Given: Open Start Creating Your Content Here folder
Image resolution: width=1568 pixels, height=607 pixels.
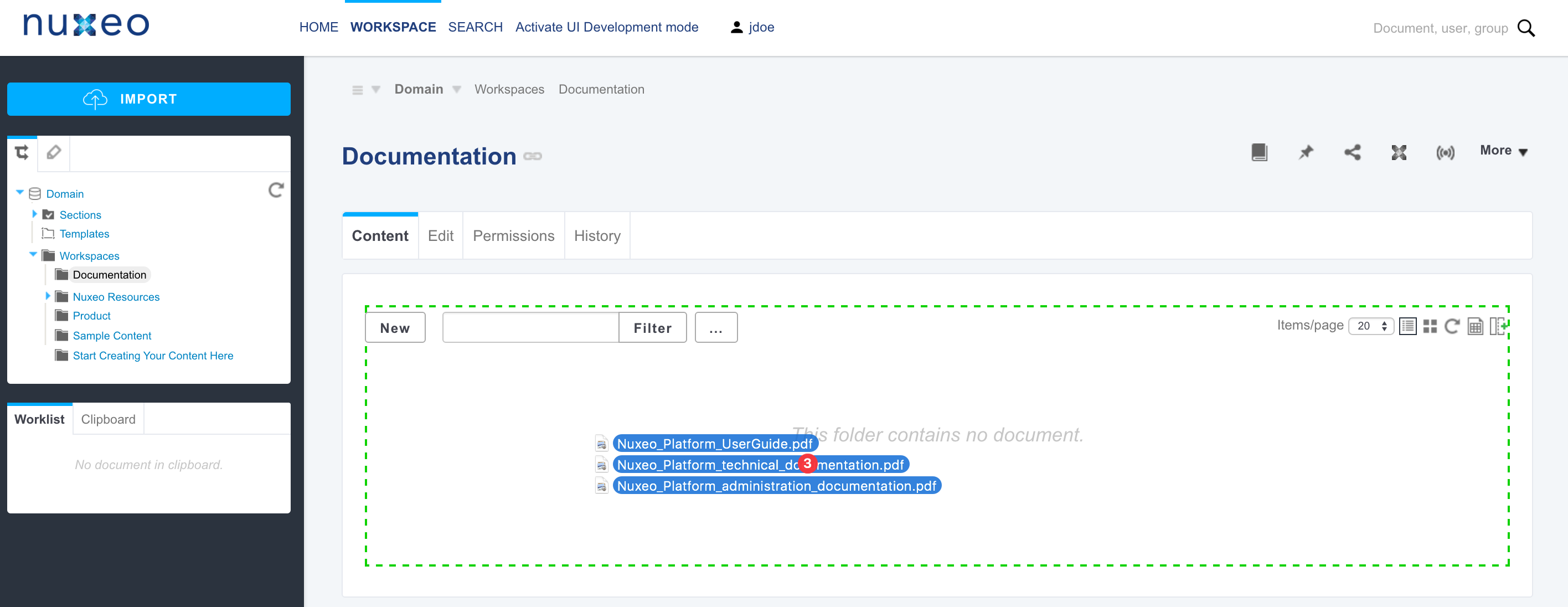Looking at the screenshot, I should click(x=153, y=356).
